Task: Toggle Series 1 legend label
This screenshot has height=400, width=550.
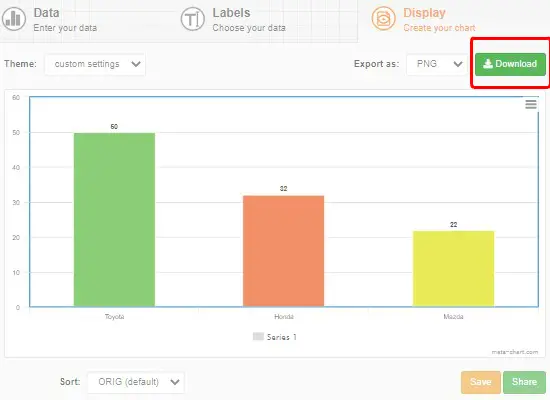Action: (281, 337)
